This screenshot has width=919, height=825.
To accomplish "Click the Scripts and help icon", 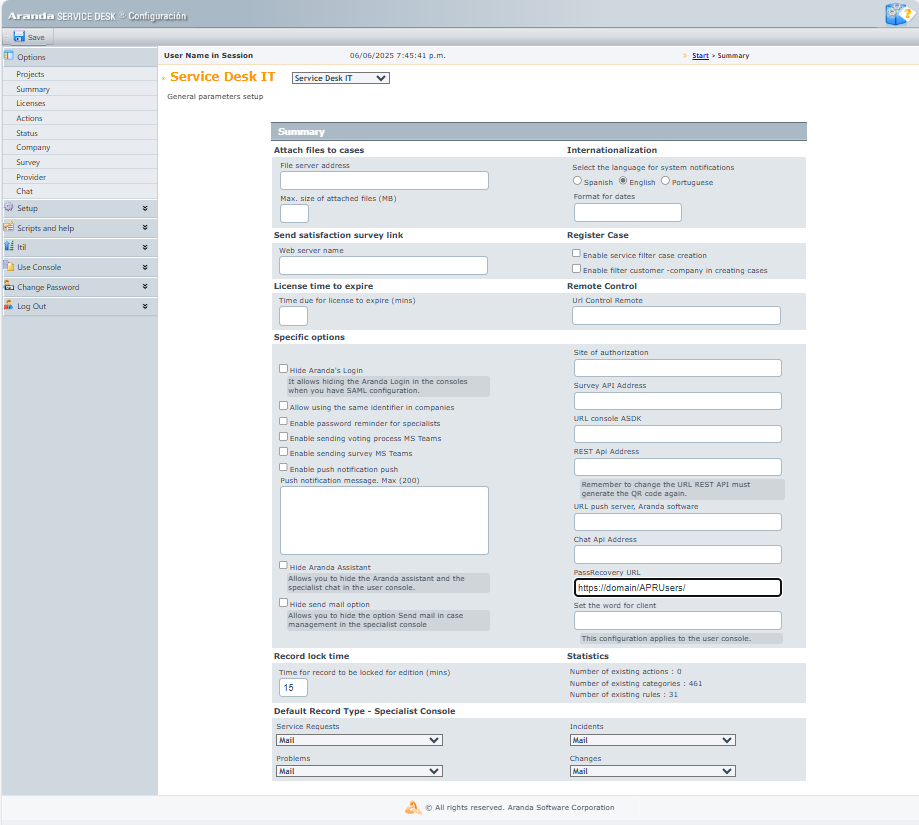I will coord(9,227).
